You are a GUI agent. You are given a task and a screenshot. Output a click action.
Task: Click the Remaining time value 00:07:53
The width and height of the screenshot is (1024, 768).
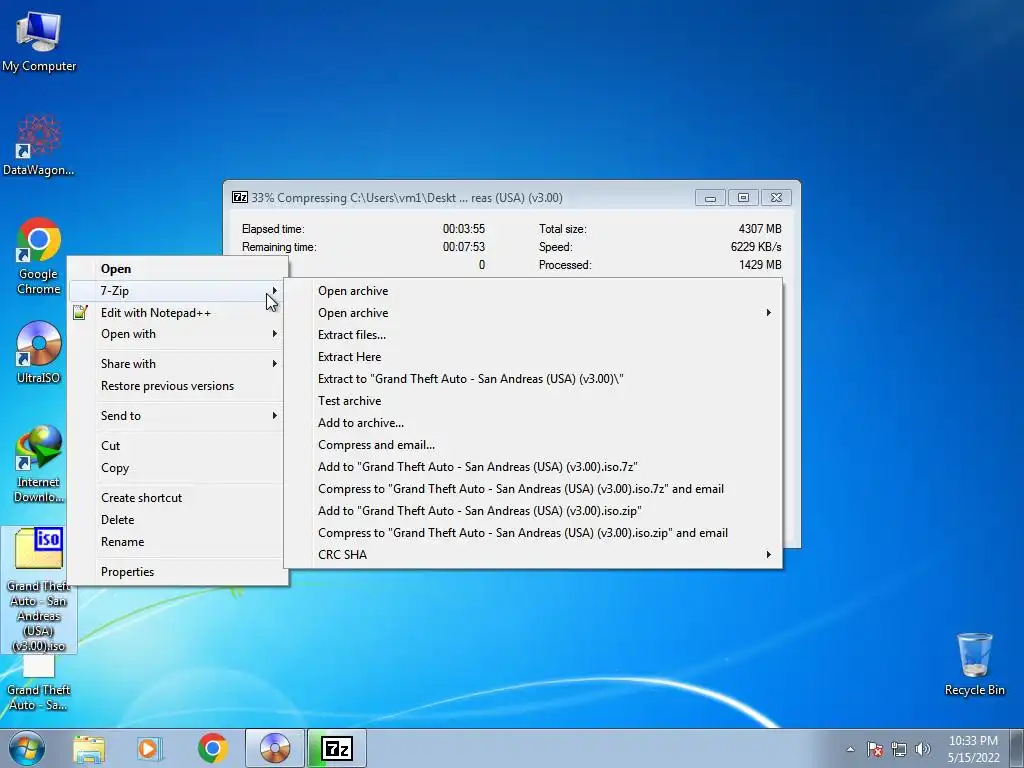tap(464, 247)
